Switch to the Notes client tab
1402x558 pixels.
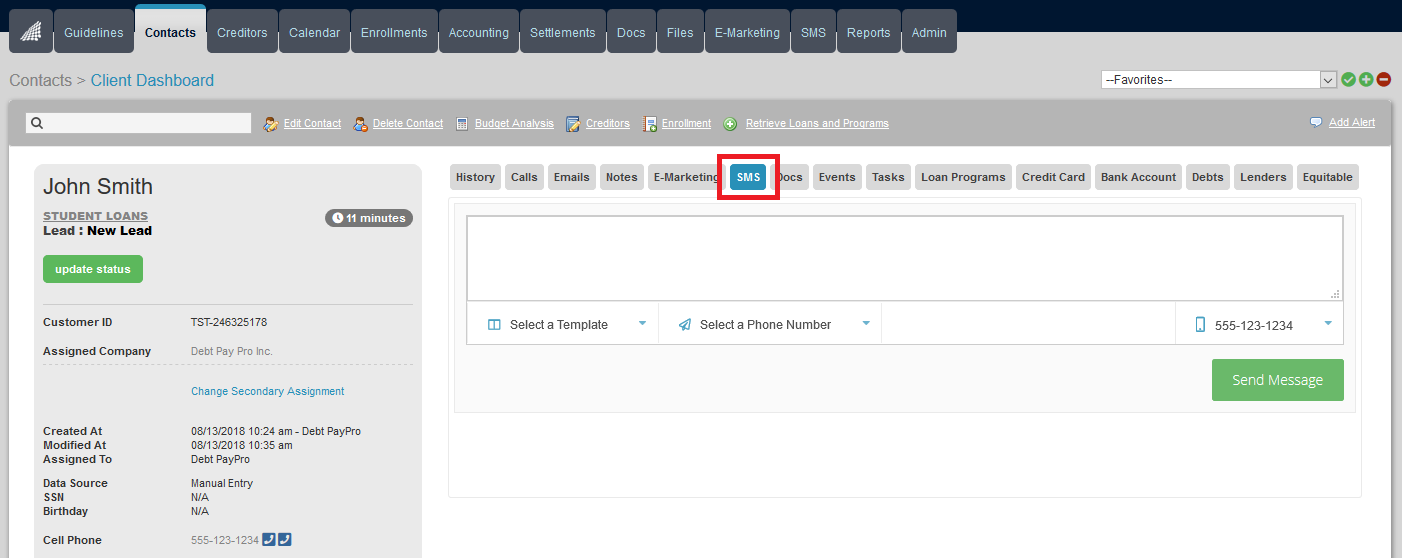(621, 177)
